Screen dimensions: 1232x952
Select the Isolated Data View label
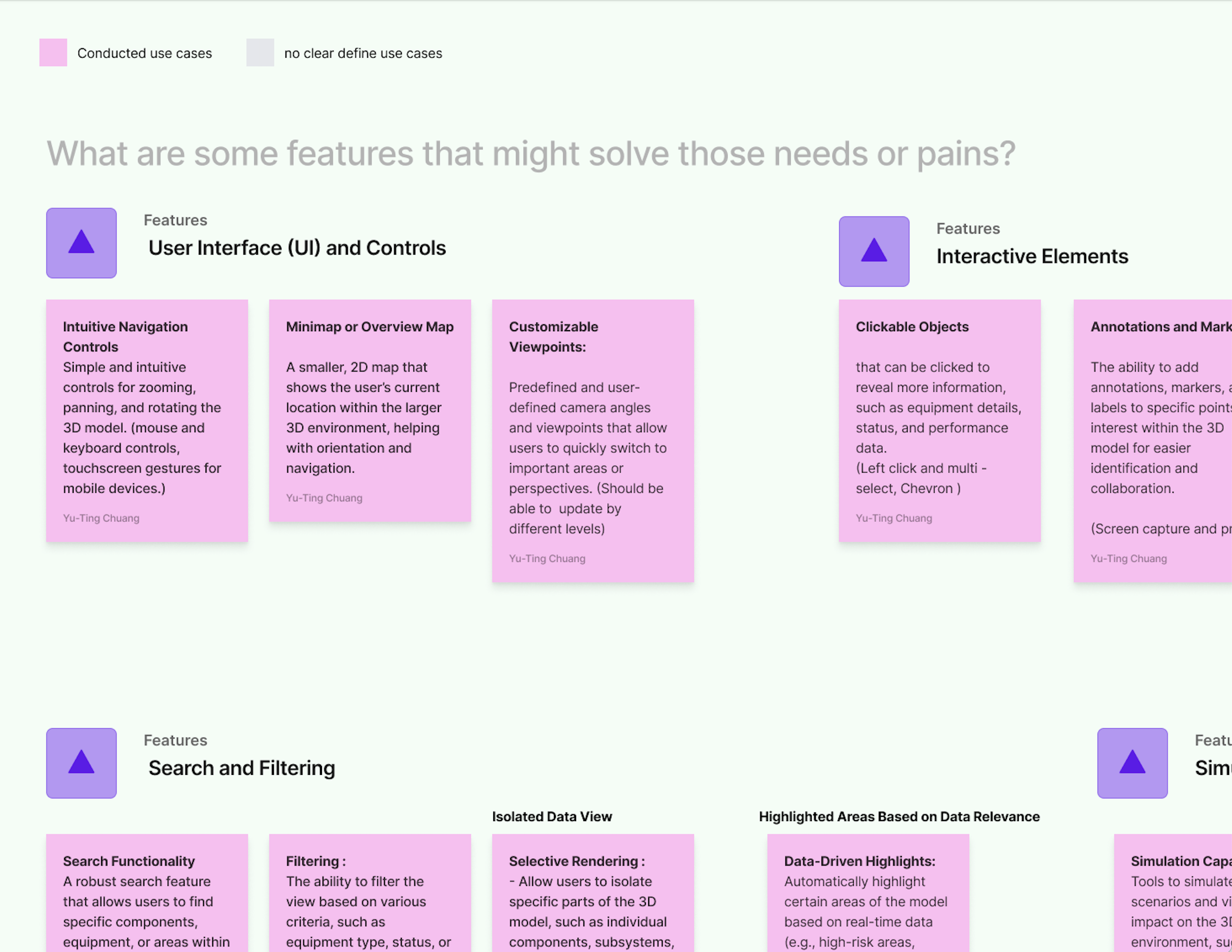552,817
